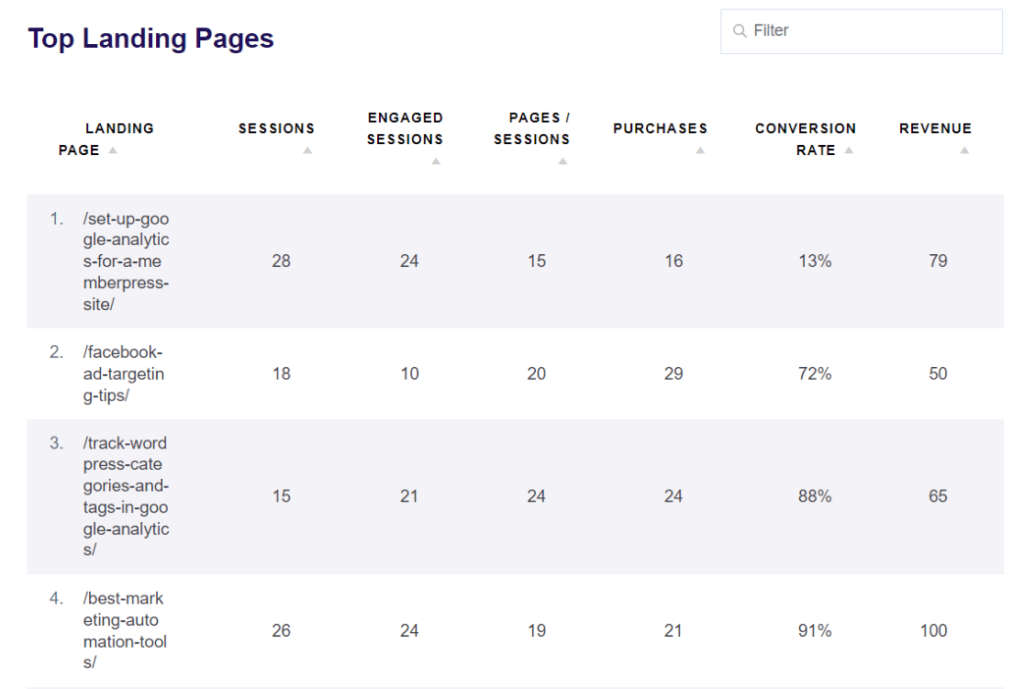This screenshot has height=689, width=1024.
Task: Click the sort arrow under PAGES / SESSIONS
Action: coord(563,160)
